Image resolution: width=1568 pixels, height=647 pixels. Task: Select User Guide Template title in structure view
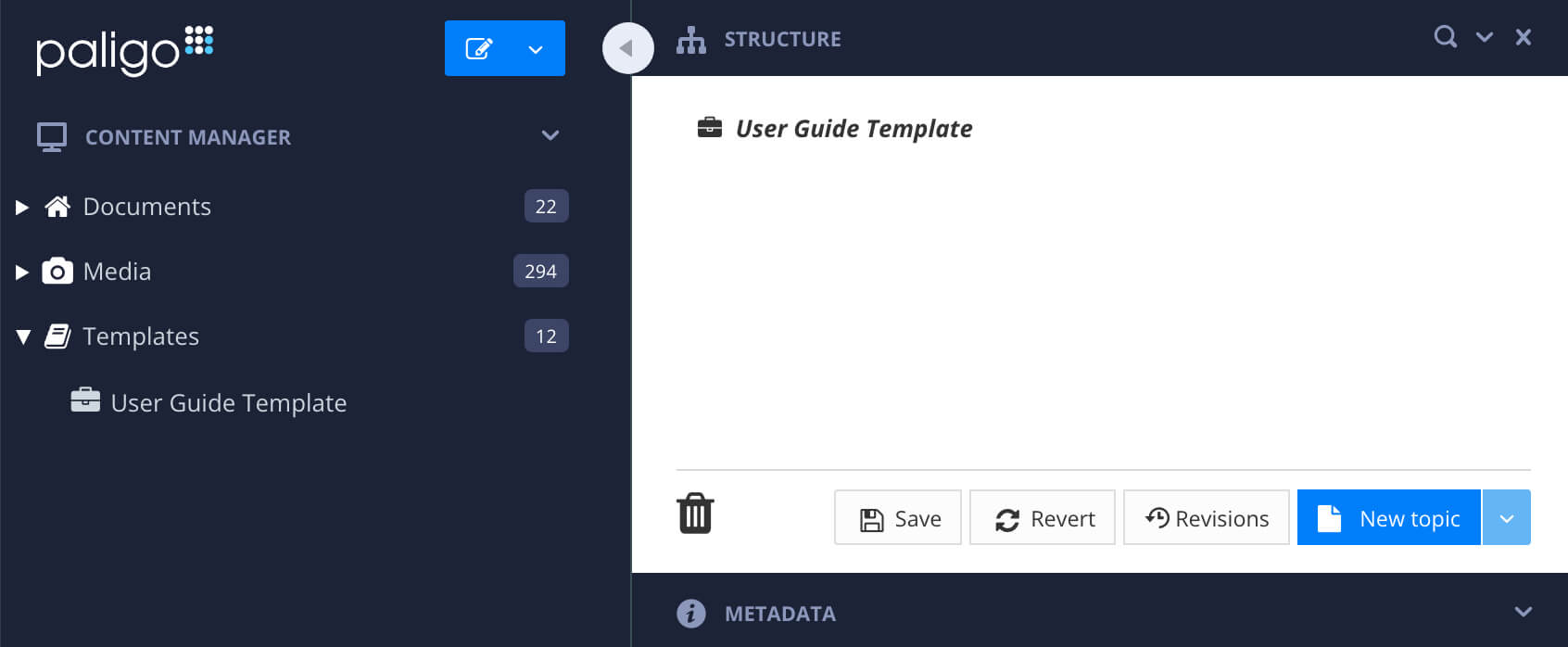pos(854,128)
